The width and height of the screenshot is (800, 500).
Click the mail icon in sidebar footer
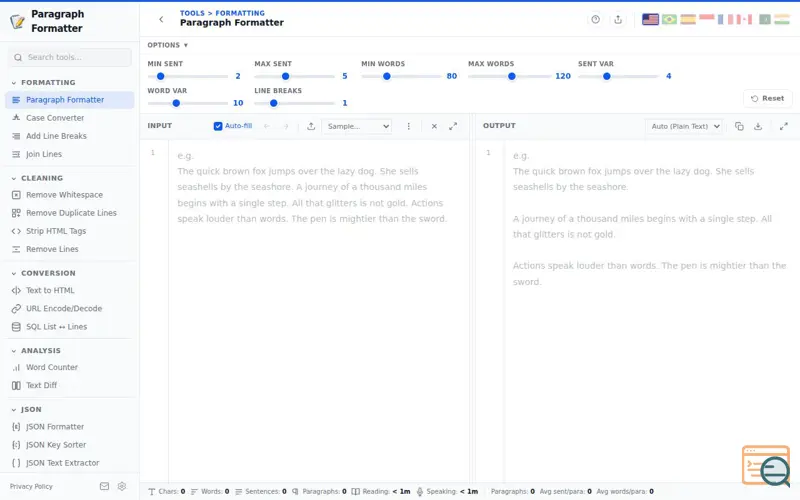click(x=104, y=486)
